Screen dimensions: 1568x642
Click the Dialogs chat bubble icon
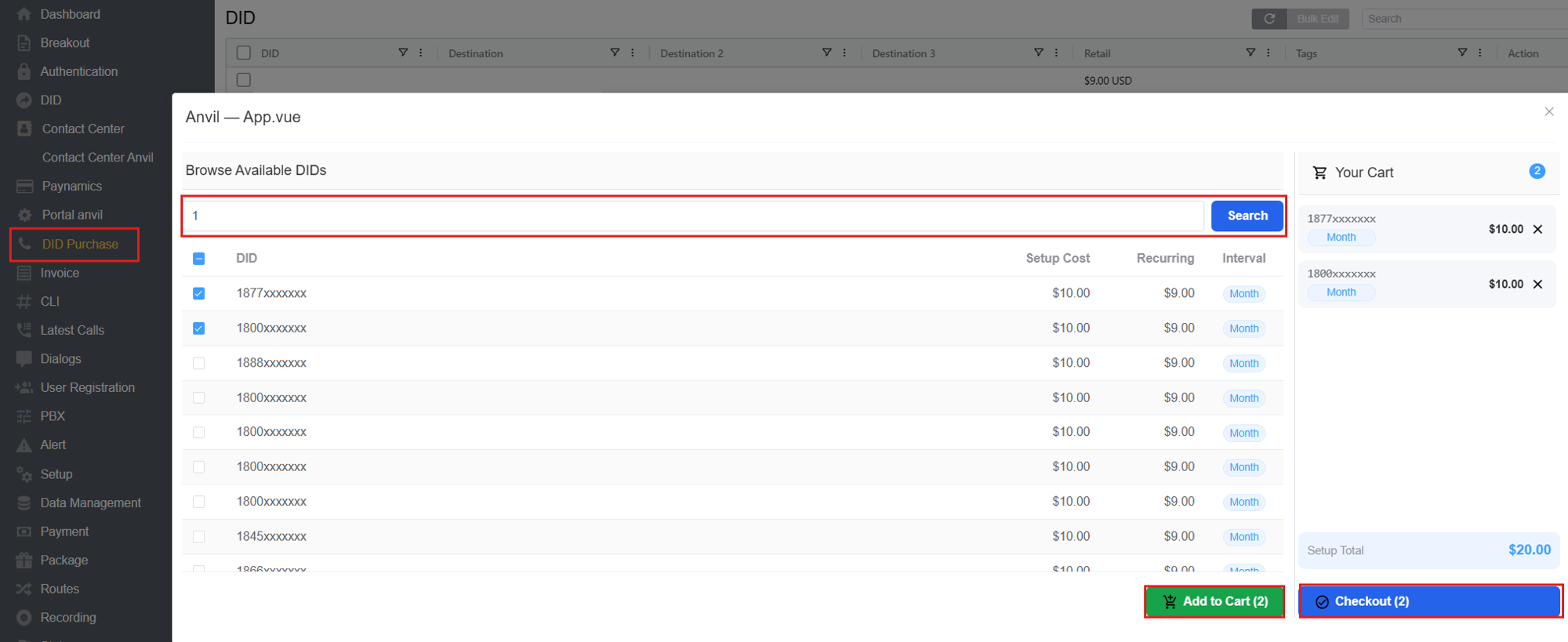(x=24, y=359)
